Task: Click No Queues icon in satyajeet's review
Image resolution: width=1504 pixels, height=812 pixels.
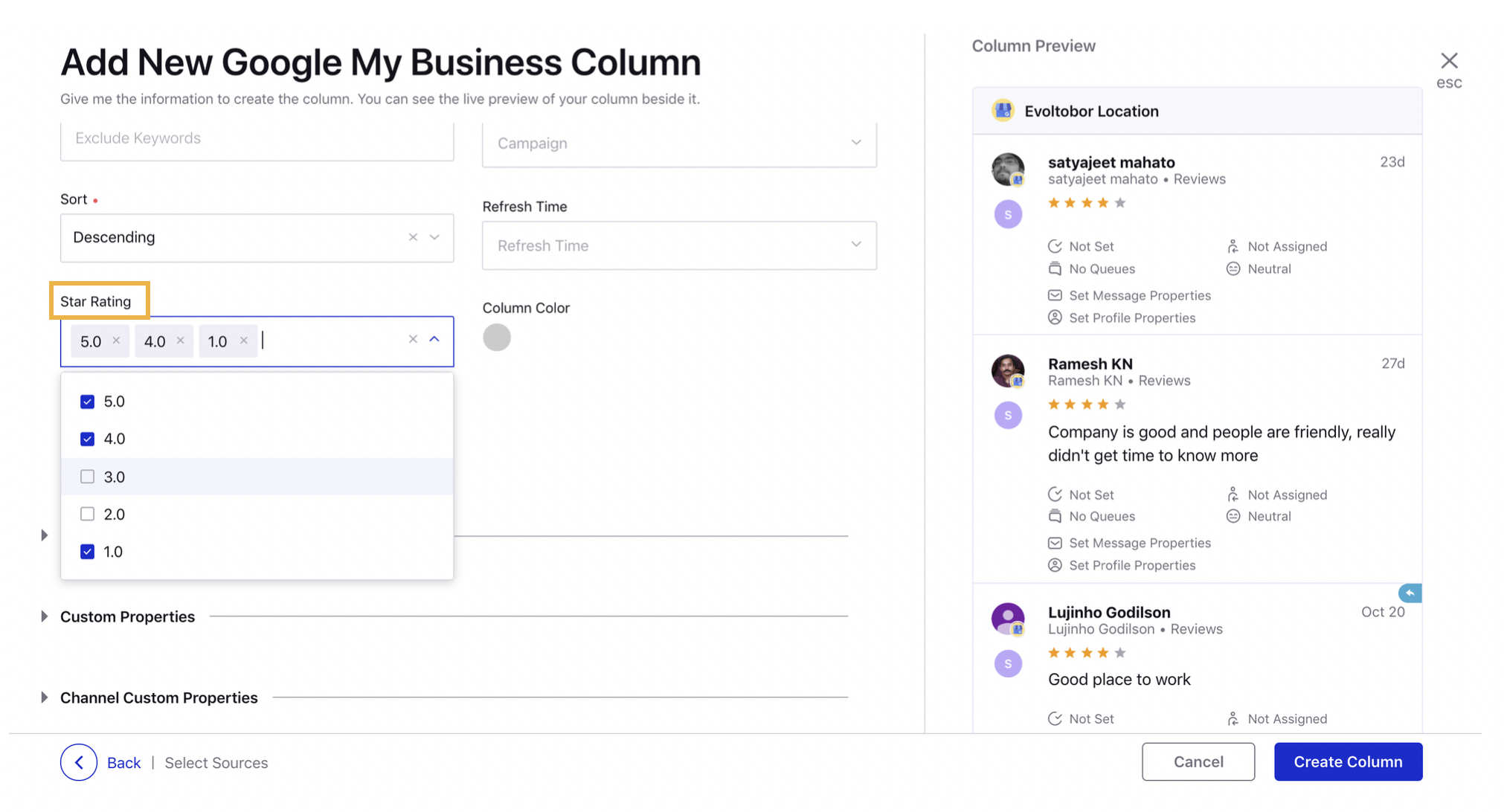Action: click(x=1055, y=268)
